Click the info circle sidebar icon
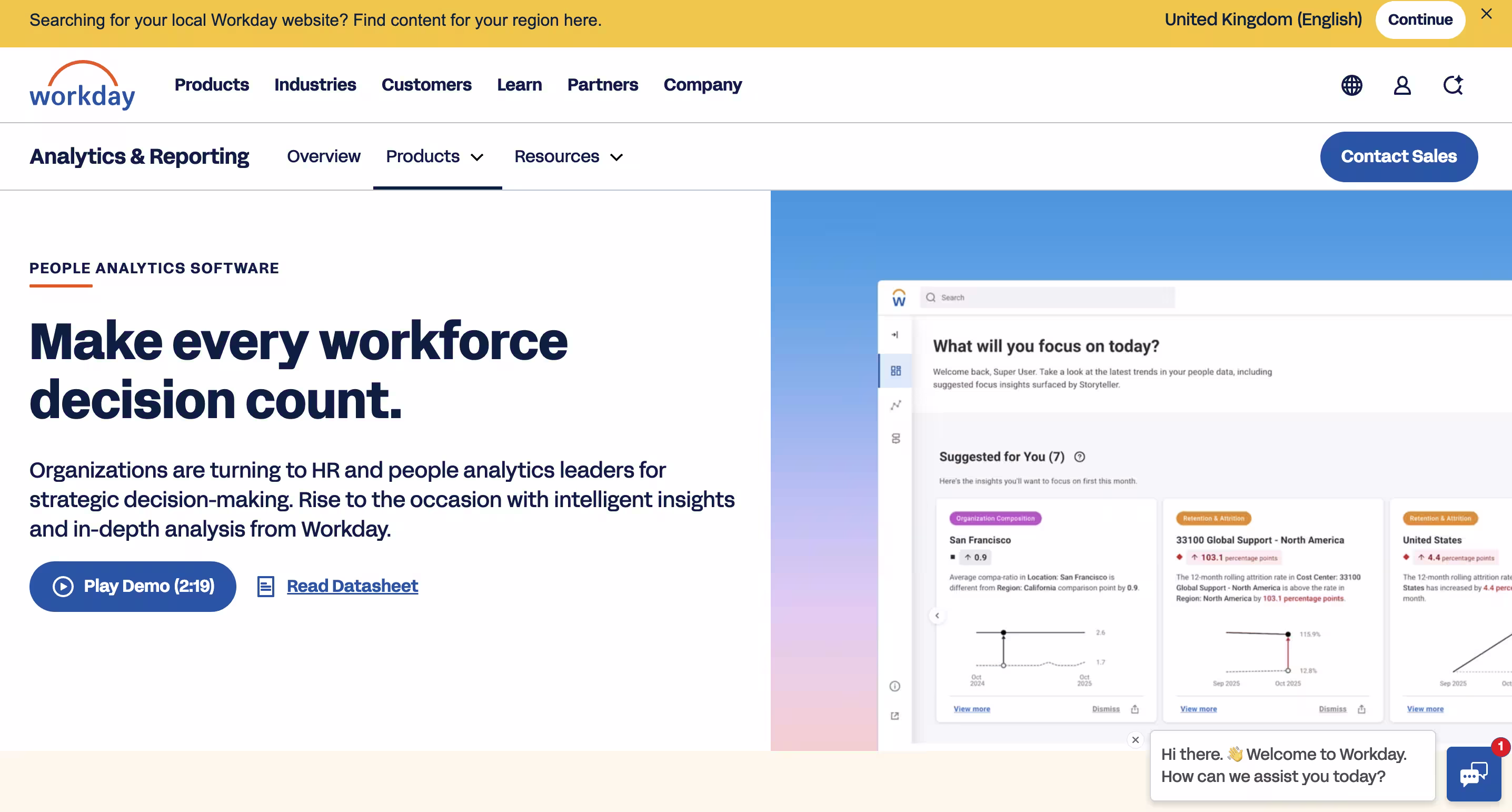 point(894,686)
